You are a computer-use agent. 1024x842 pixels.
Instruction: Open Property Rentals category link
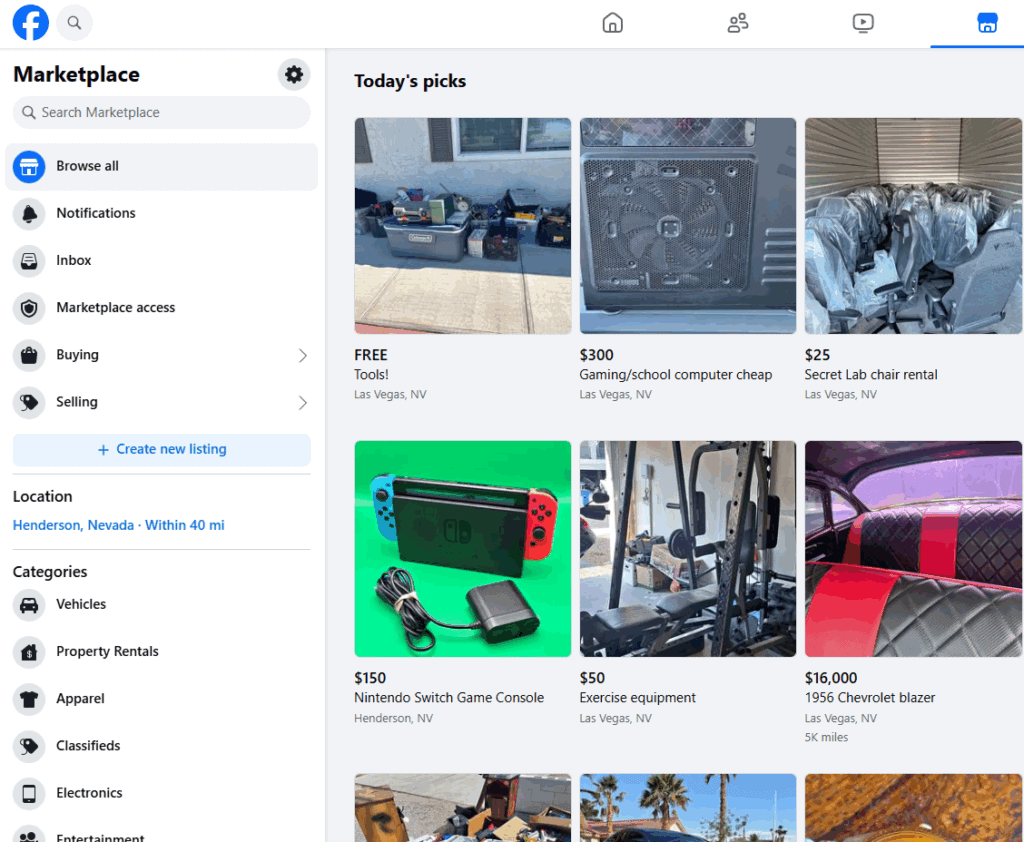108,651
